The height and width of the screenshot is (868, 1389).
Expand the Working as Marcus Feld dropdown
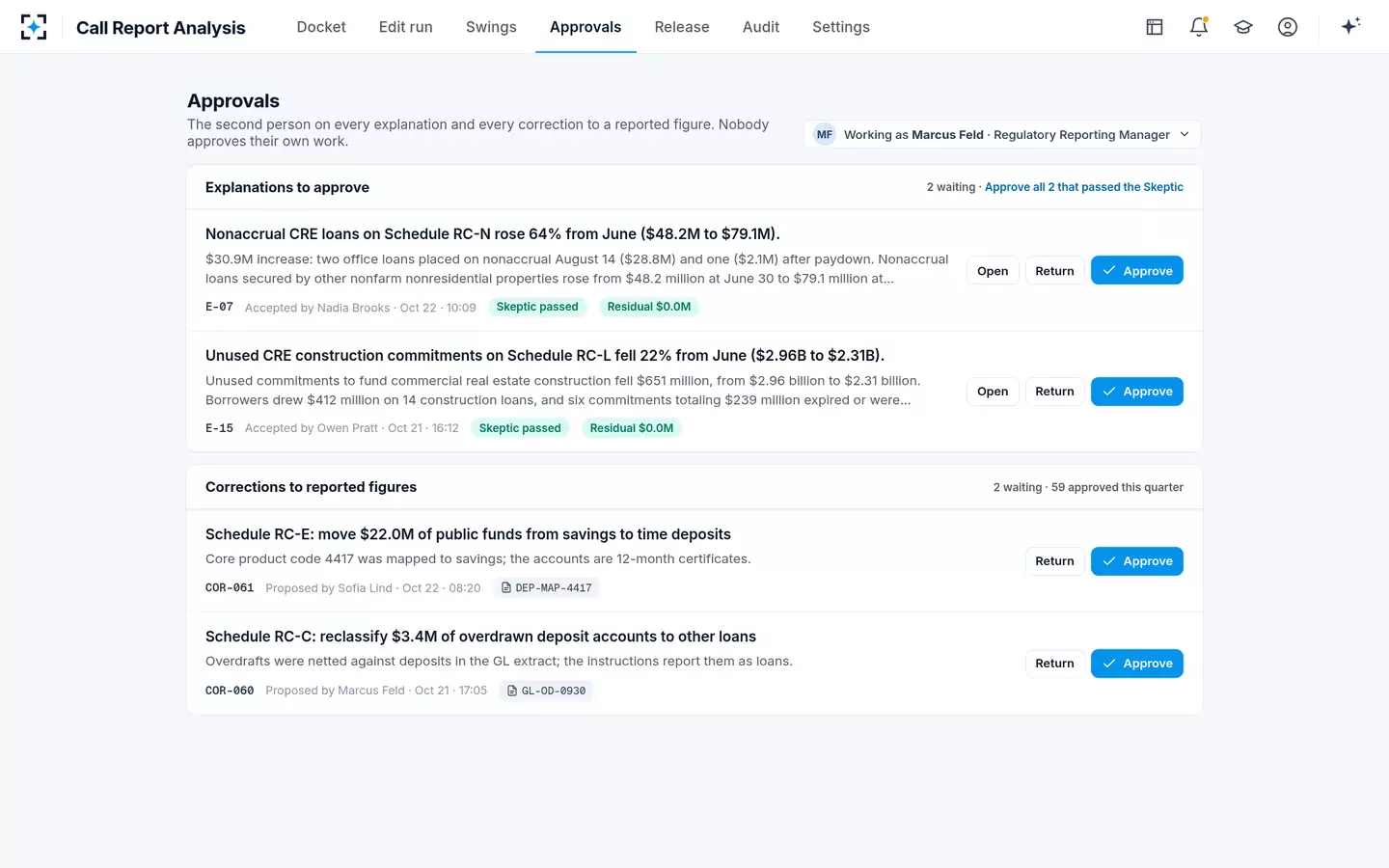[x=1002, y=135]
